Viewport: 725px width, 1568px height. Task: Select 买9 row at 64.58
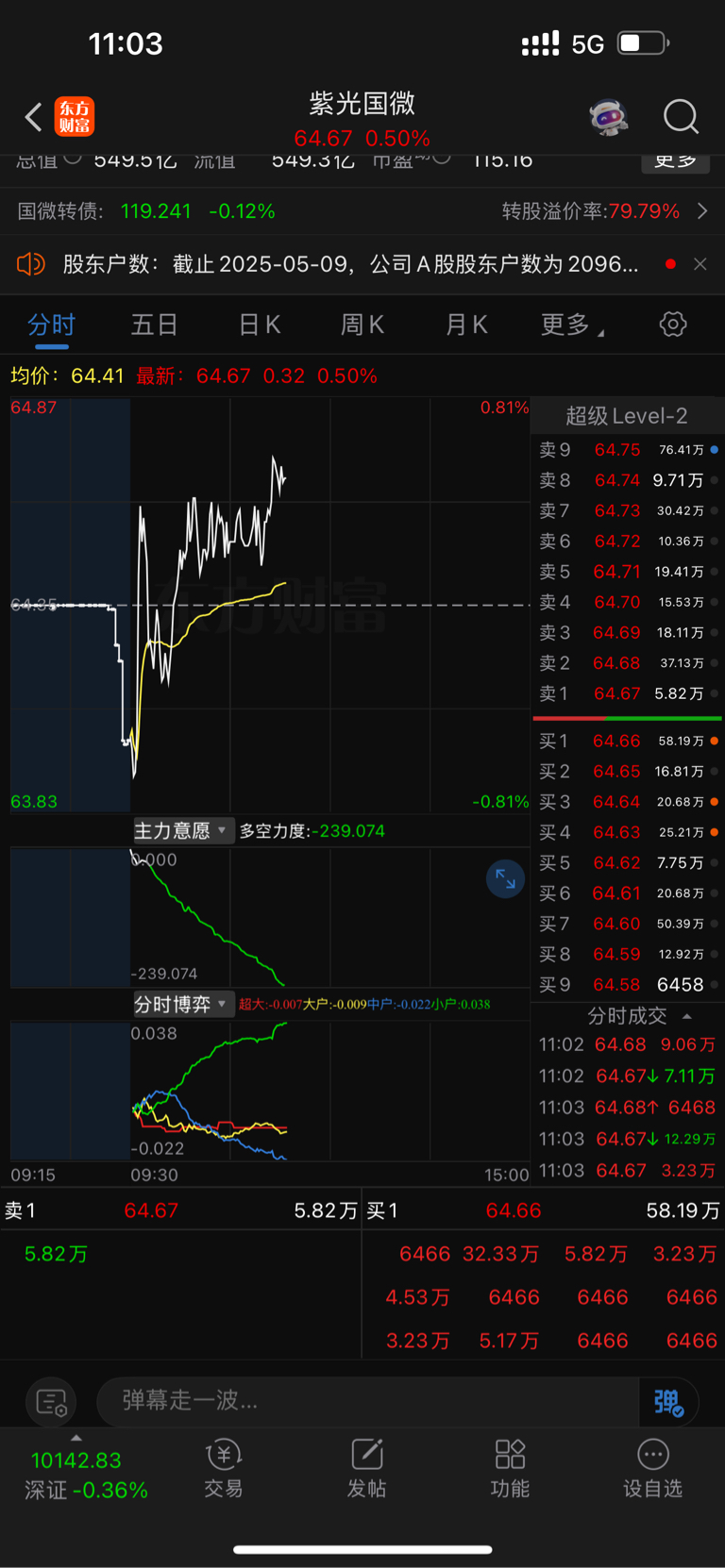pyautogui.click(x=629, y=985)
